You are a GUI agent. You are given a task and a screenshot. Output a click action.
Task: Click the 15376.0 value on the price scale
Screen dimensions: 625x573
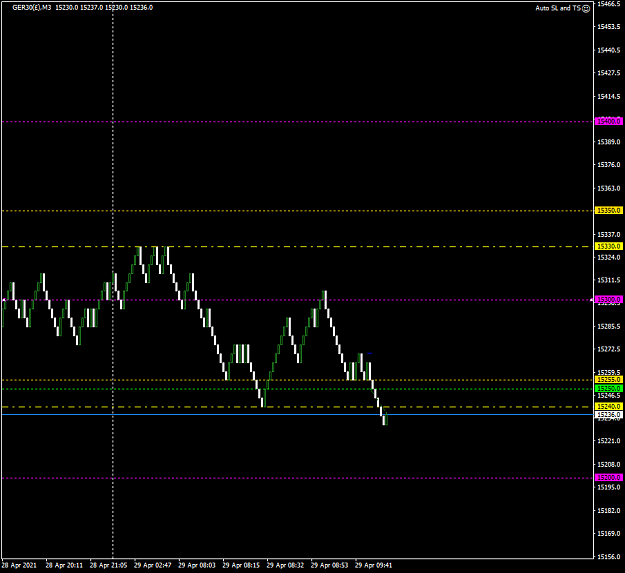(x=608, y=165)
